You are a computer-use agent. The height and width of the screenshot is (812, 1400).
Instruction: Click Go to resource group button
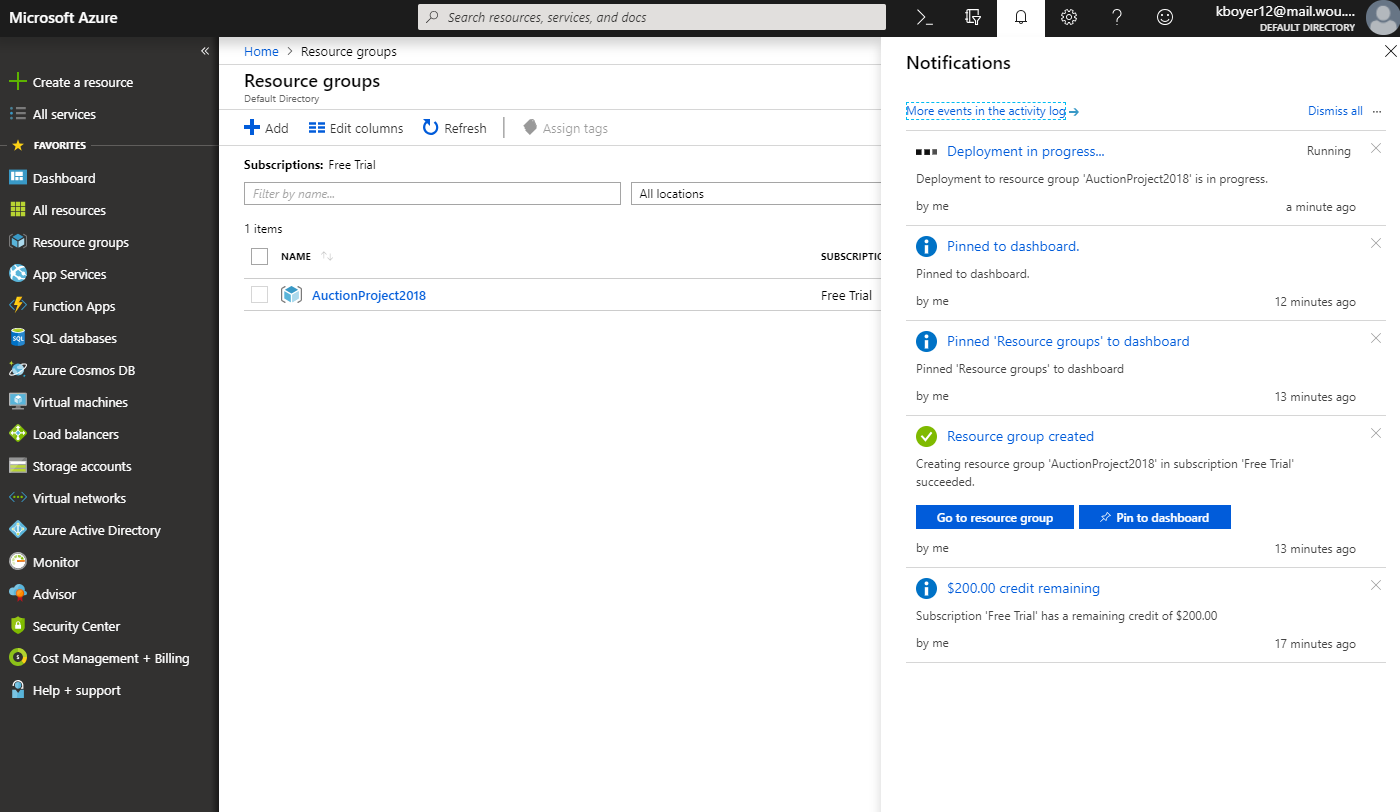click(995, 517)
